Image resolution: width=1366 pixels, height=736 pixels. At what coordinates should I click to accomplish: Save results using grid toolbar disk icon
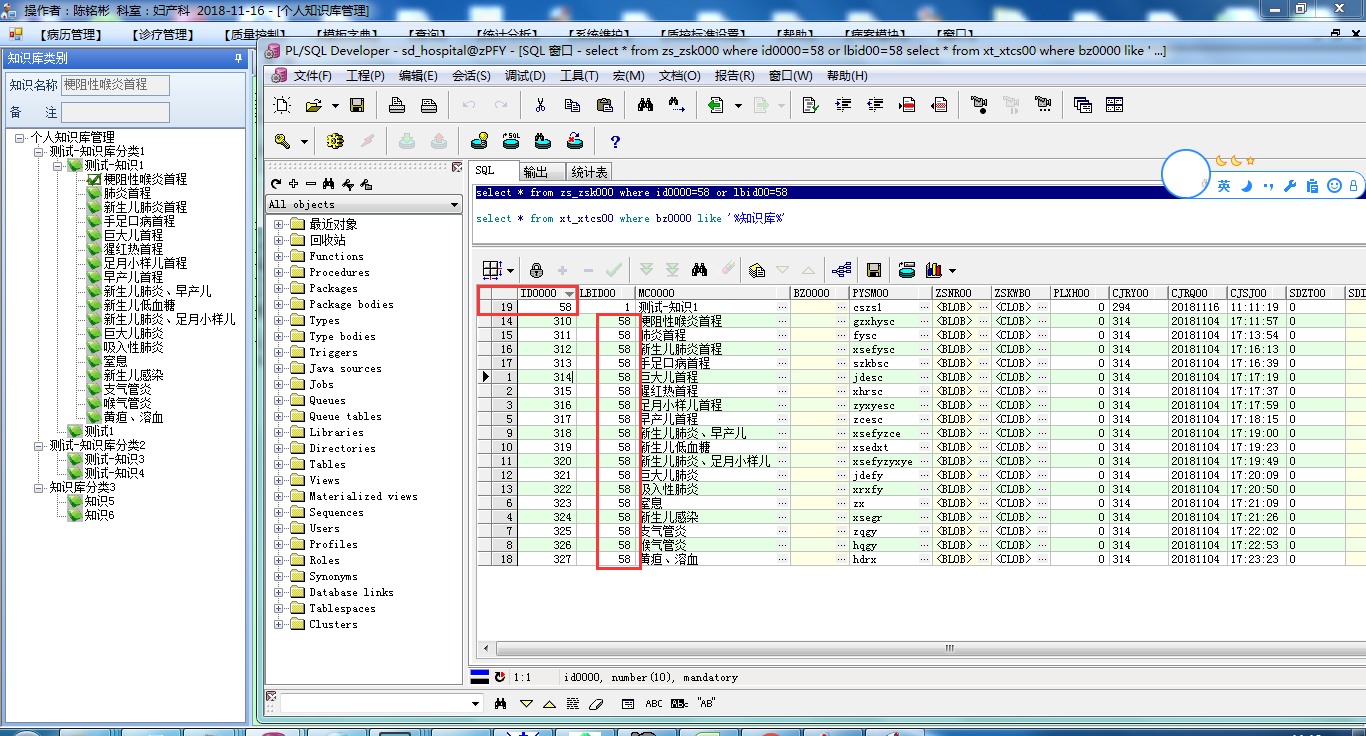coord(873,270)
